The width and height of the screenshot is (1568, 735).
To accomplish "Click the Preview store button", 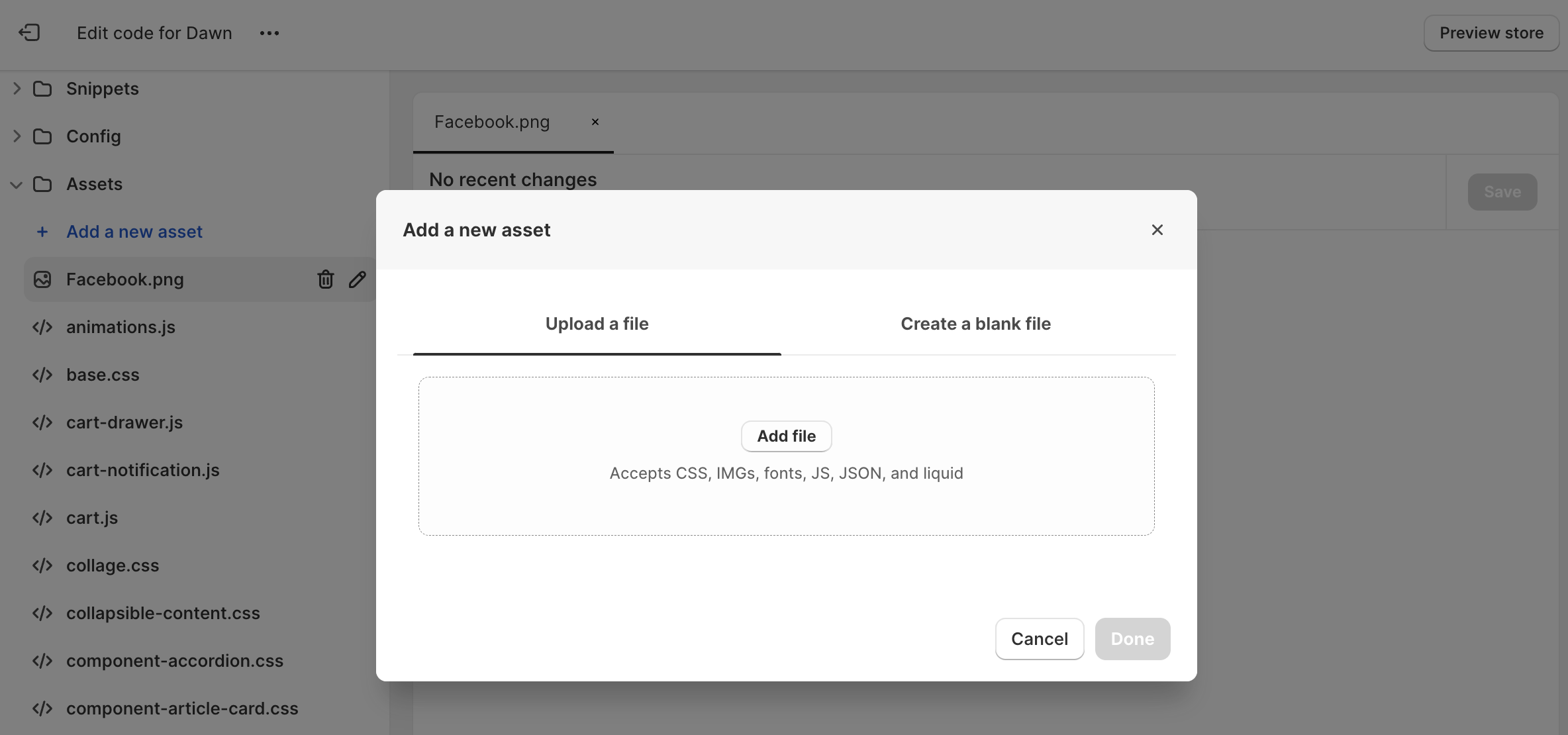I will click(x=1491, y=33).
